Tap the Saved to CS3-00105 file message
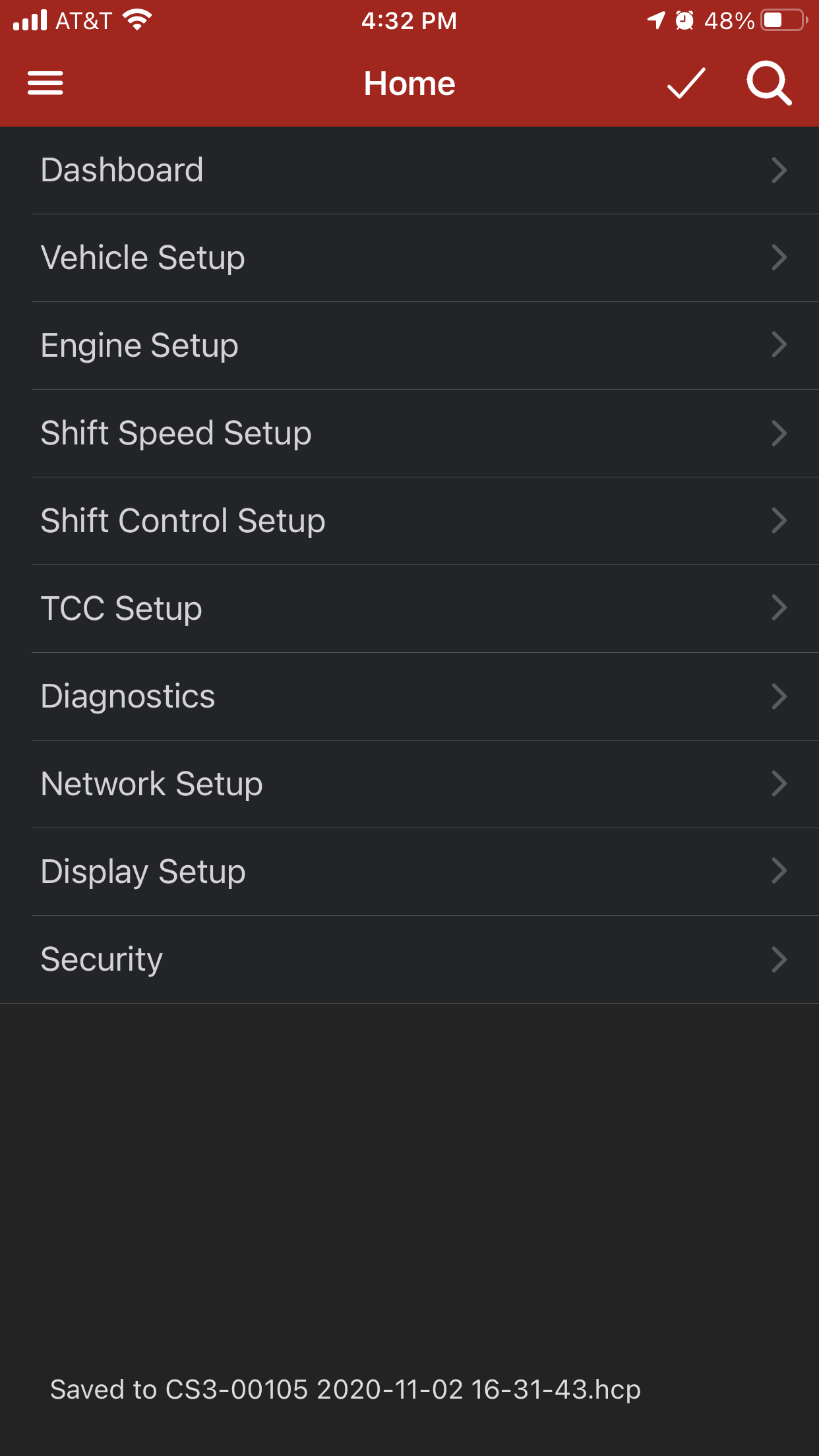 [x=346, y=1389]
